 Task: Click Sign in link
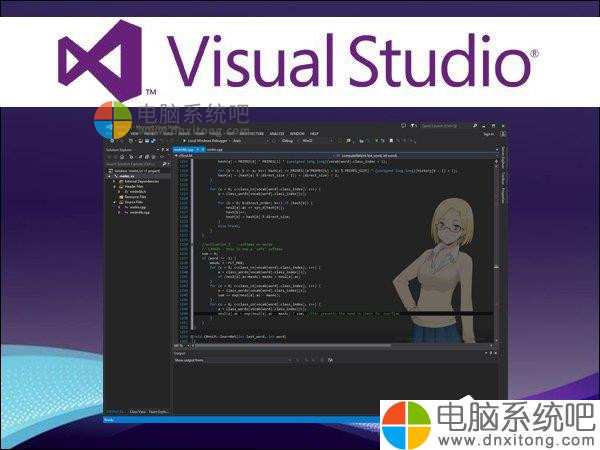pyautogui.click(x=489, y=134)
